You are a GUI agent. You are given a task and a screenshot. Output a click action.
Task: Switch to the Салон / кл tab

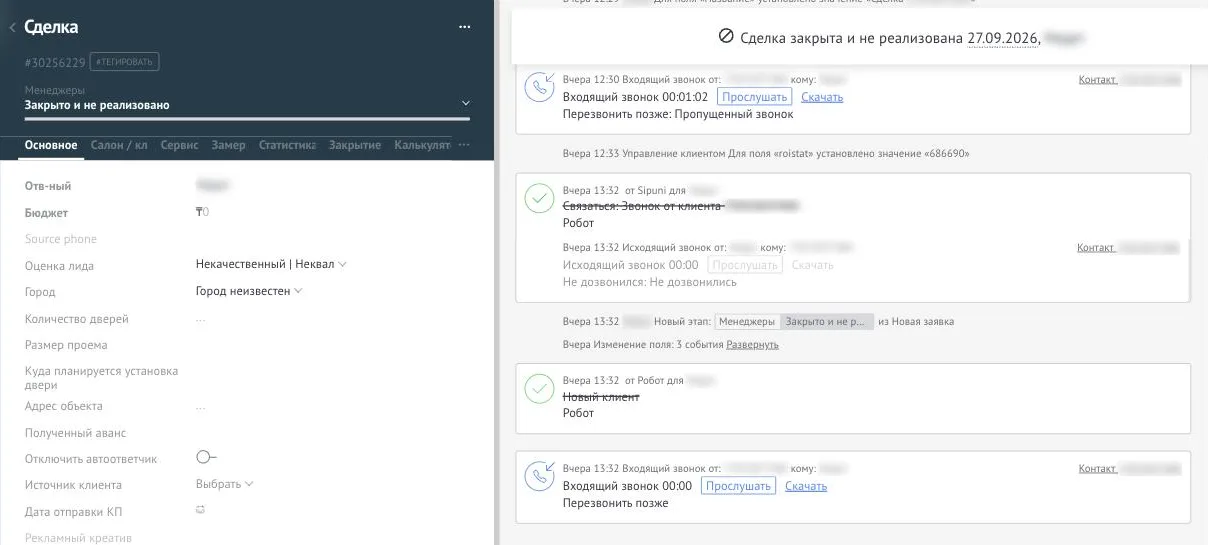coord(119,145)
